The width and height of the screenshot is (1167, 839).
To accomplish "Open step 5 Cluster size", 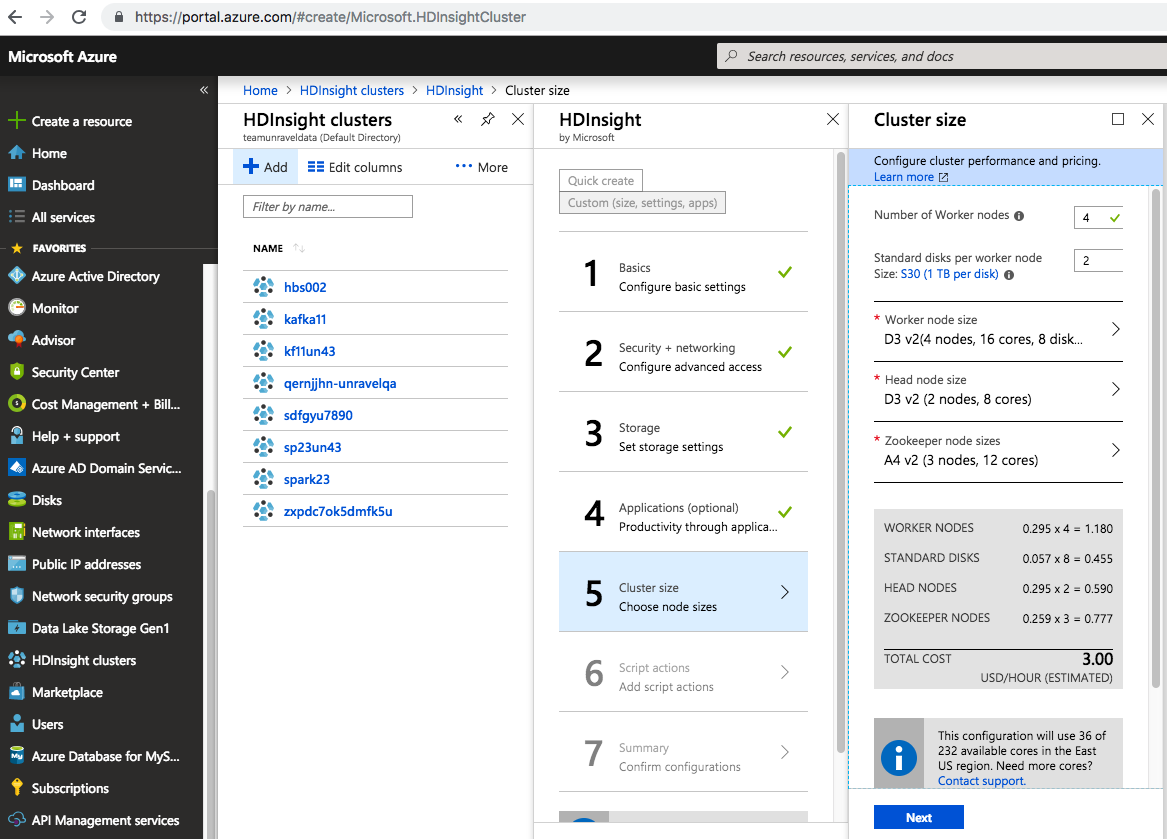I will click(x=683, y=592).
